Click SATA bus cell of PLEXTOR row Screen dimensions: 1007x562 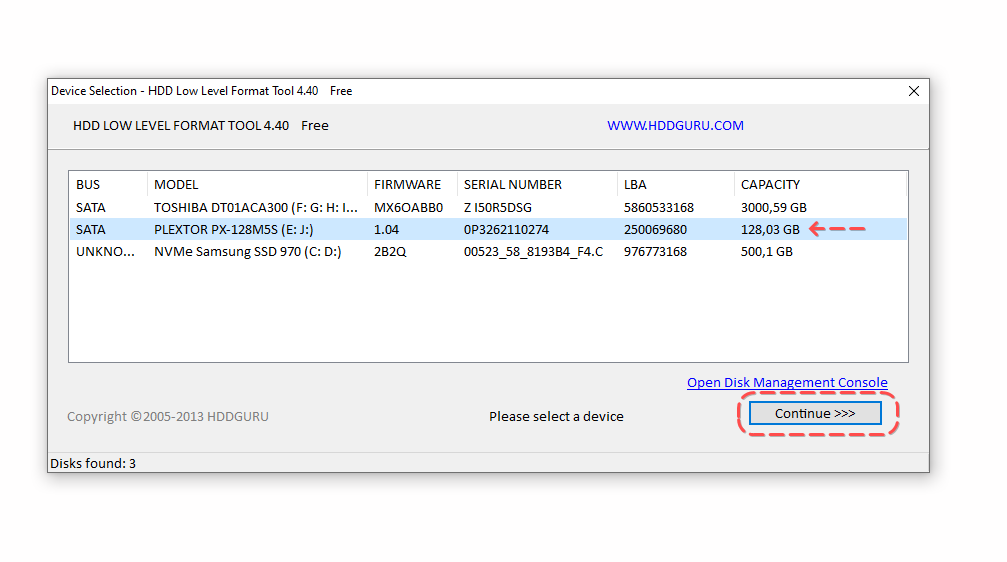[x=91, y=229]
